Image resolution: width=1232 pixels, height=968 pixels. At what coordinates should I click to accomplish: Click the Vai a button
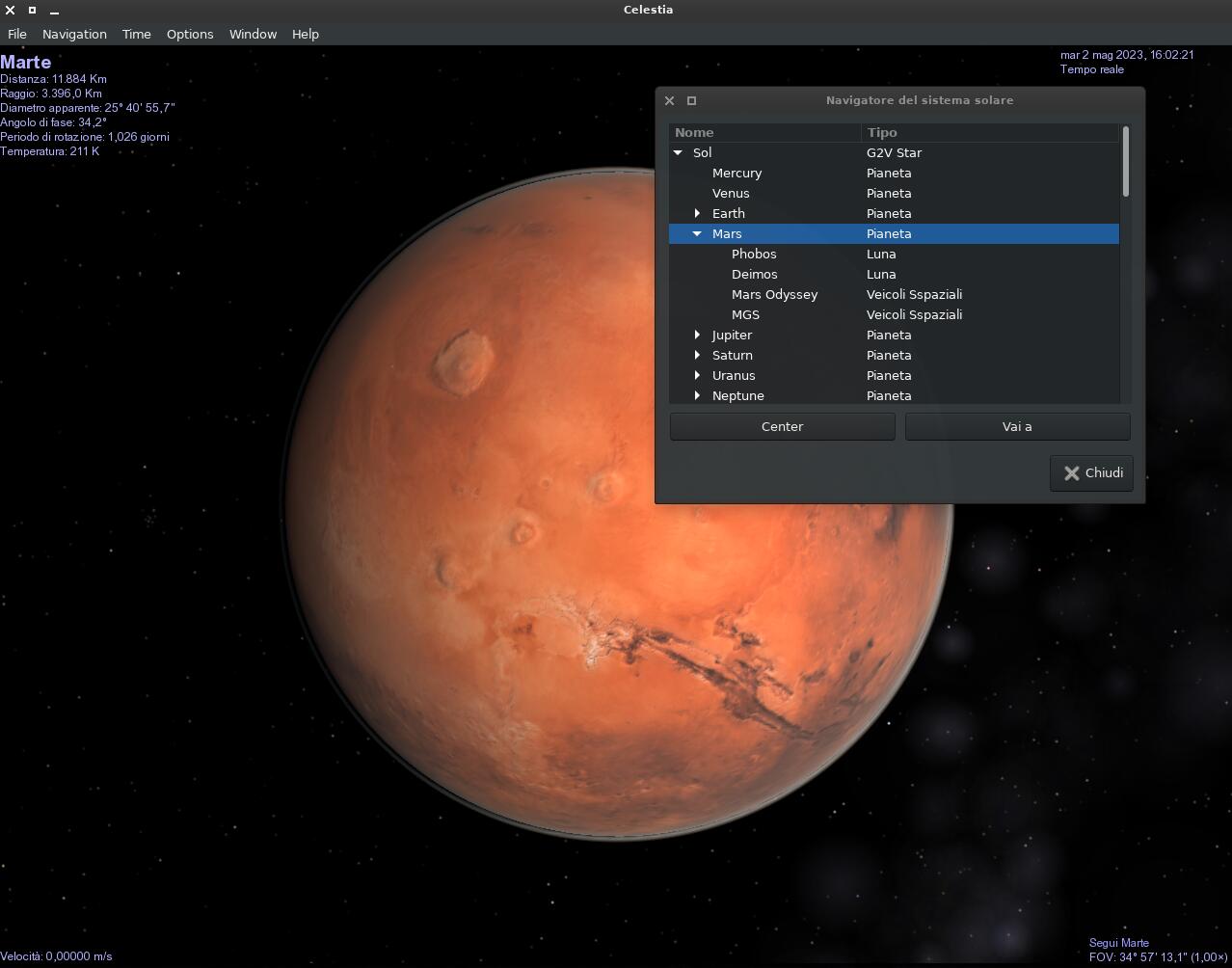coord(1017,426)
